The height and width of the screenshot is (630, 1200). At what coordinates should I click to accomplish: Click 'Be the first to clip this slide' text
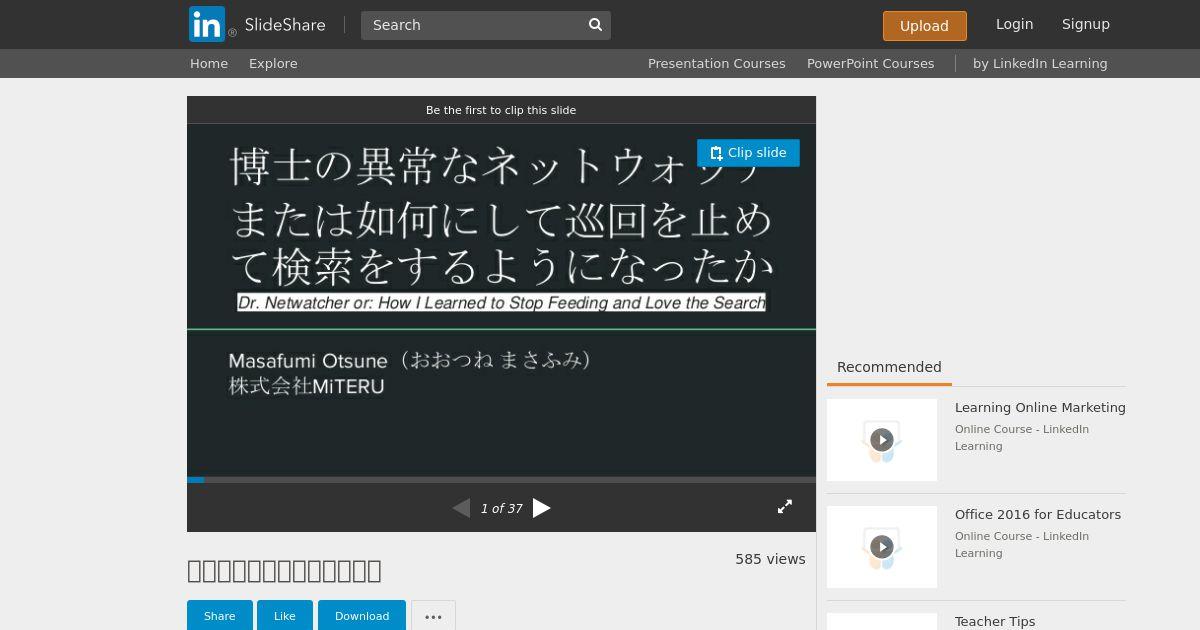501,110
